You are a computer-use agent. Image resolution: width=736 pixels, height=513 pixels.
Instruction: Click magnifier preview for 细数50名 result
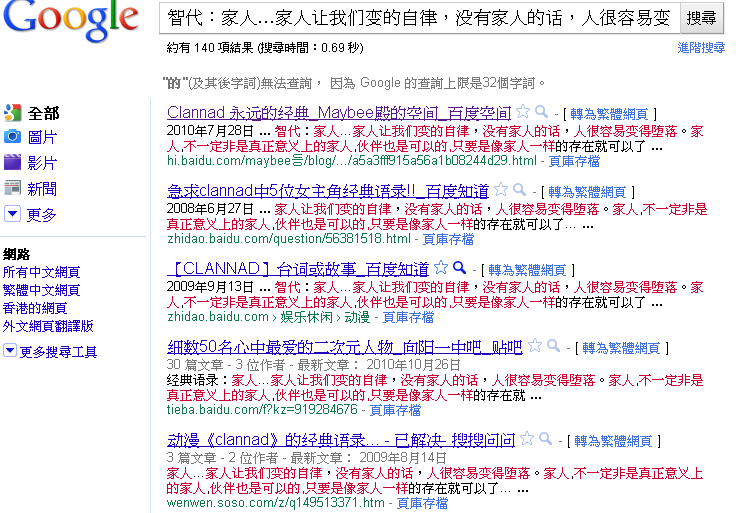553,346
